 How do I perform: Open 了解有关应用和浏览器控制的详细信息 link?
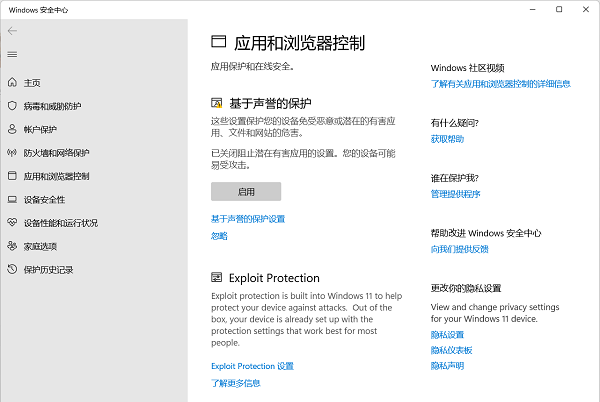click(x=501, y=84)
